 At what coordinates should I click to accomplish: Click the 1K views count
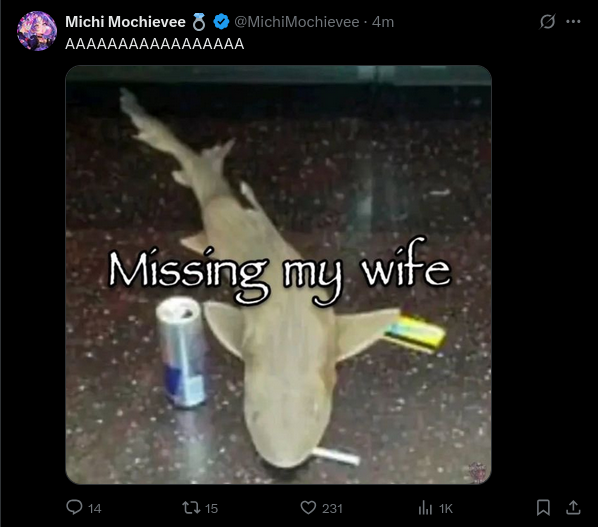coord(445,509)
